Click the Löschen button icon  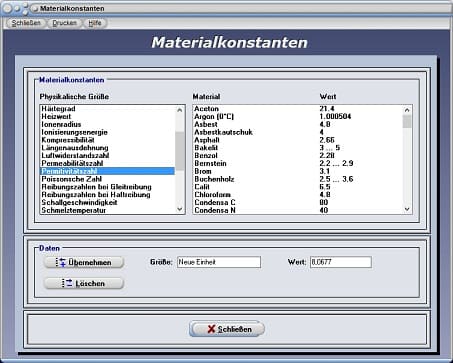(67, 283)
